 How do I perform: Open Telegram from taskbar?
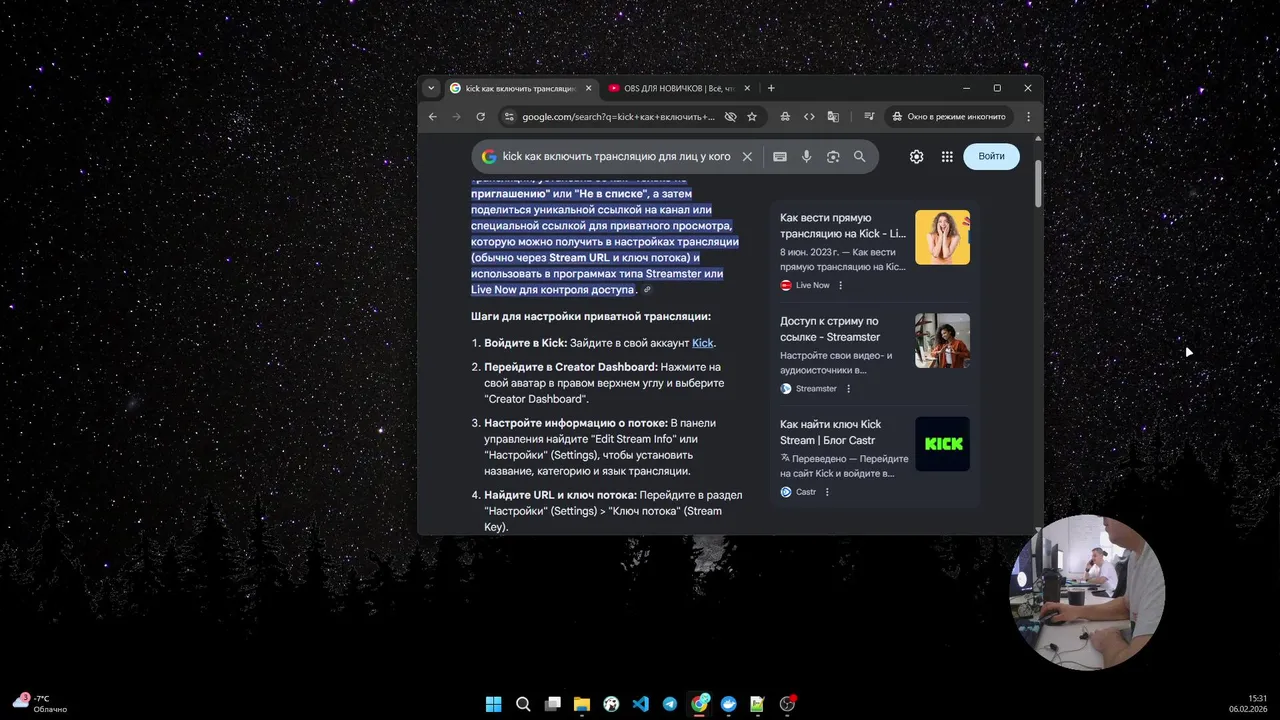[x=670, y=704]
